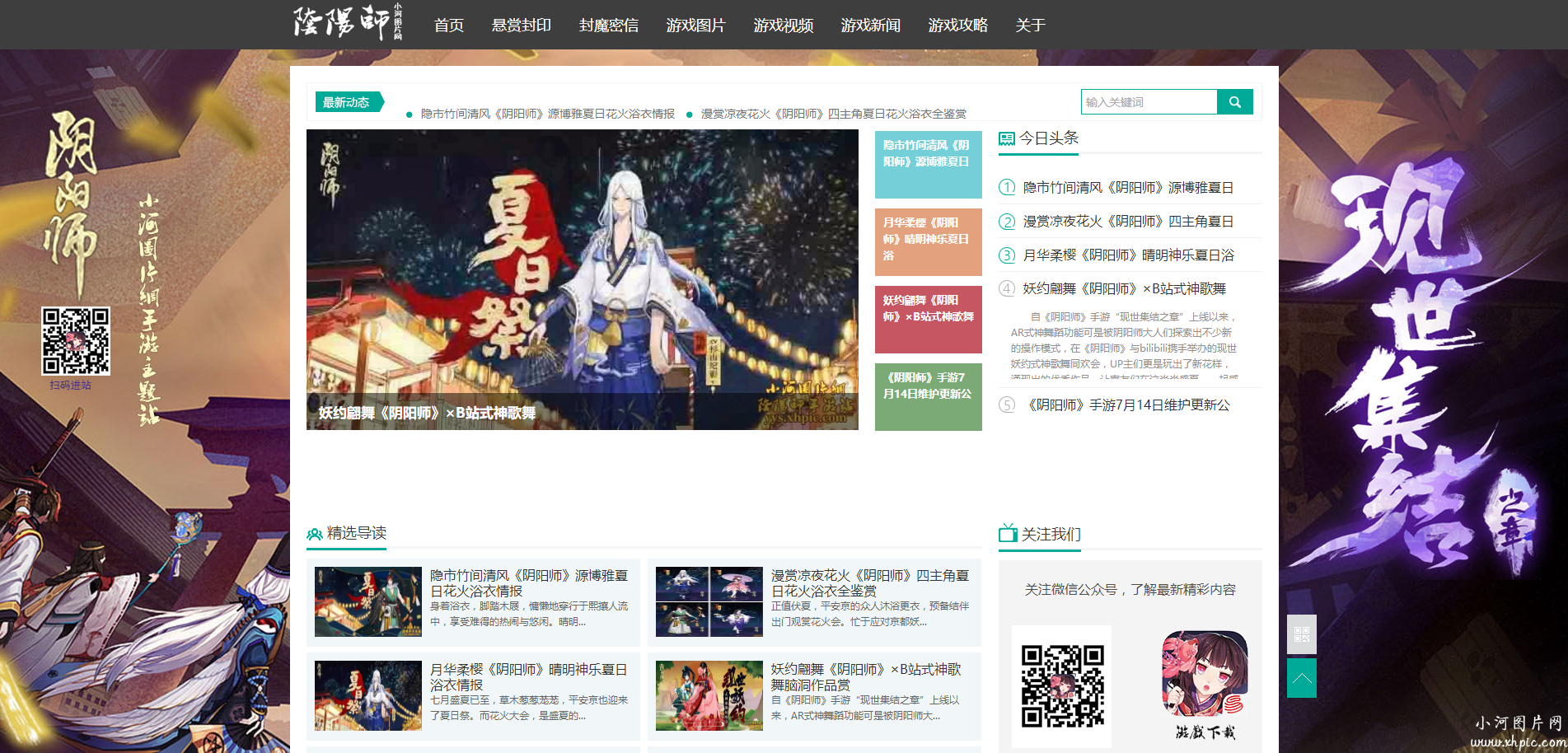1568x753 pixels.
Task: Click the 关注我们 section heading
Action: (x=1051, y=534)
